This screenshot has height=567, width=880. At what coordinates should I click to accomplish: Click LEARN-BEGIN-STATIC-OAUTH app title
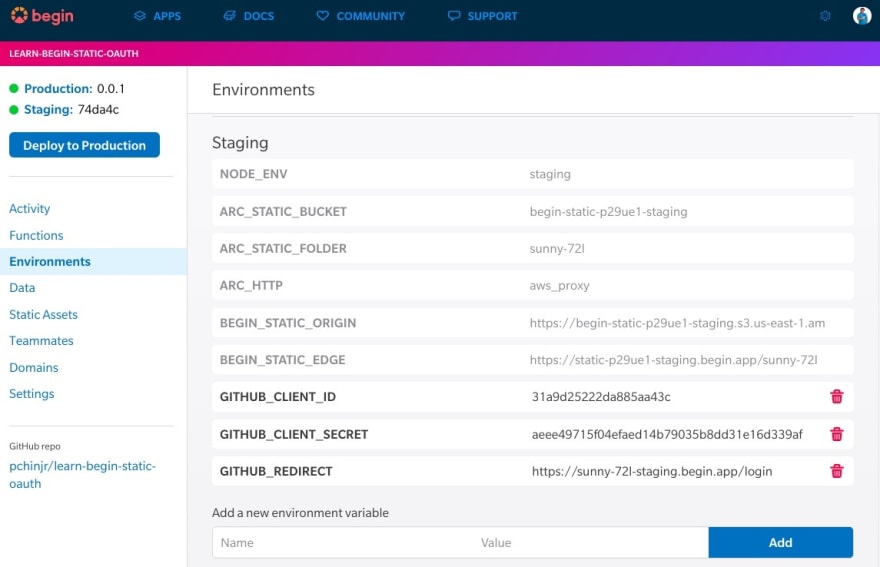[74, 53]
